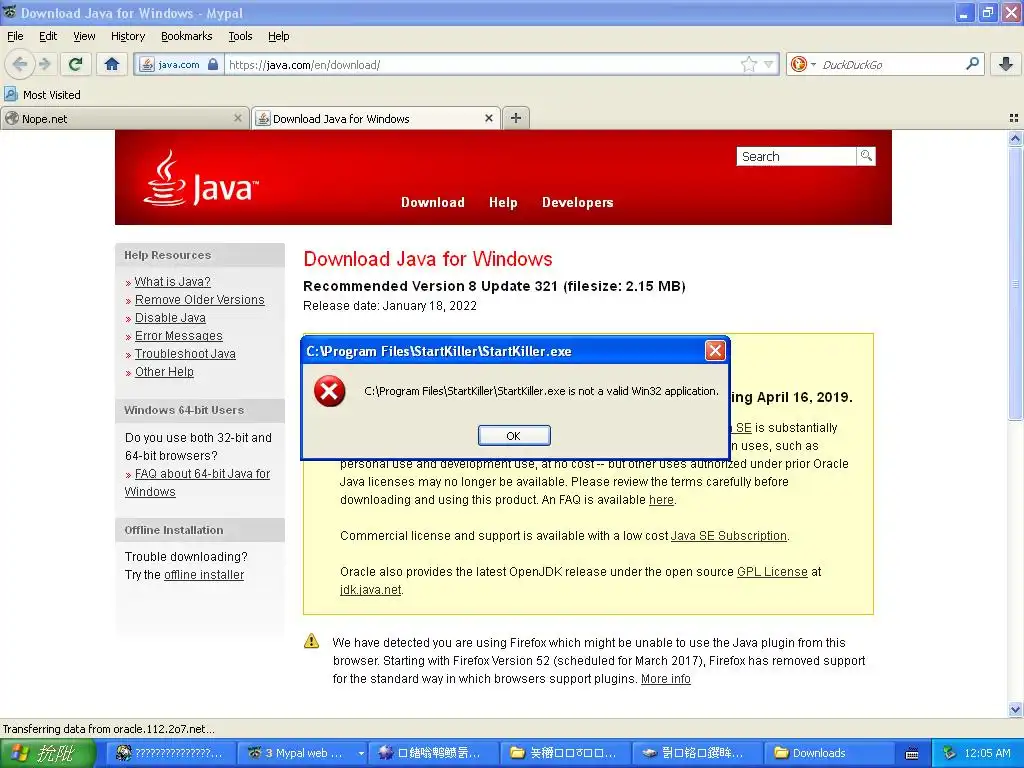
Task: Click Help in the Java banner
Action: click(x=504, y=202)
